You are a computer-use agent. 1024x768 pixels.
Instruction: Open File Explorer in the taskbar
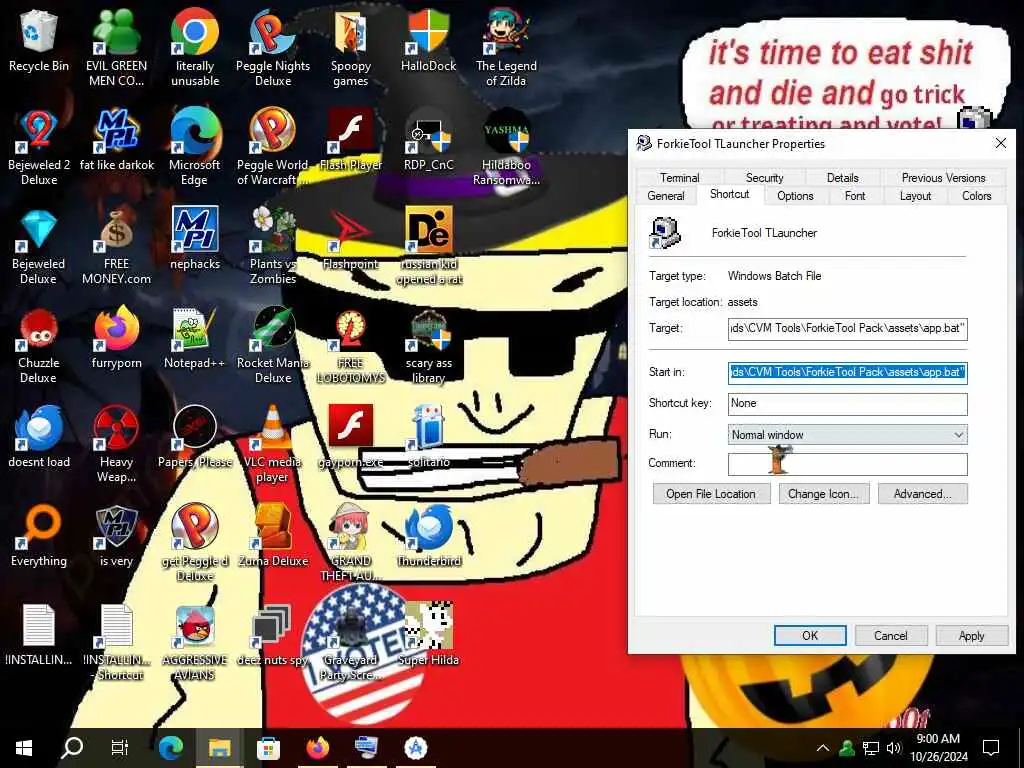pyautogui.click(x=219, y=748)
